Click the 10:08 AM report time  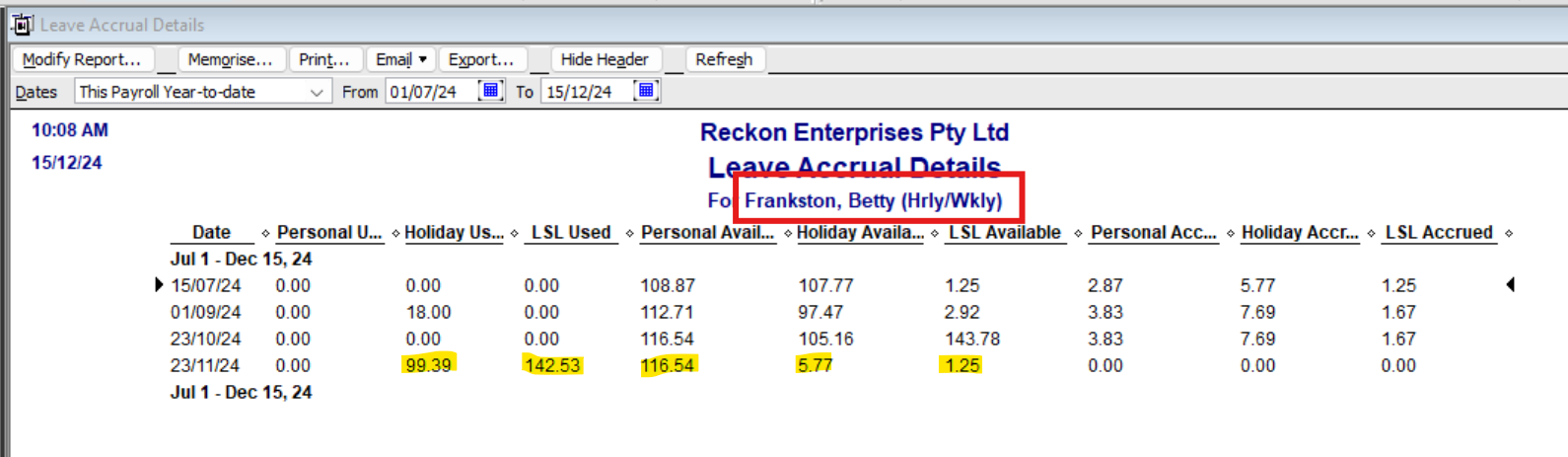click(70, 130)
